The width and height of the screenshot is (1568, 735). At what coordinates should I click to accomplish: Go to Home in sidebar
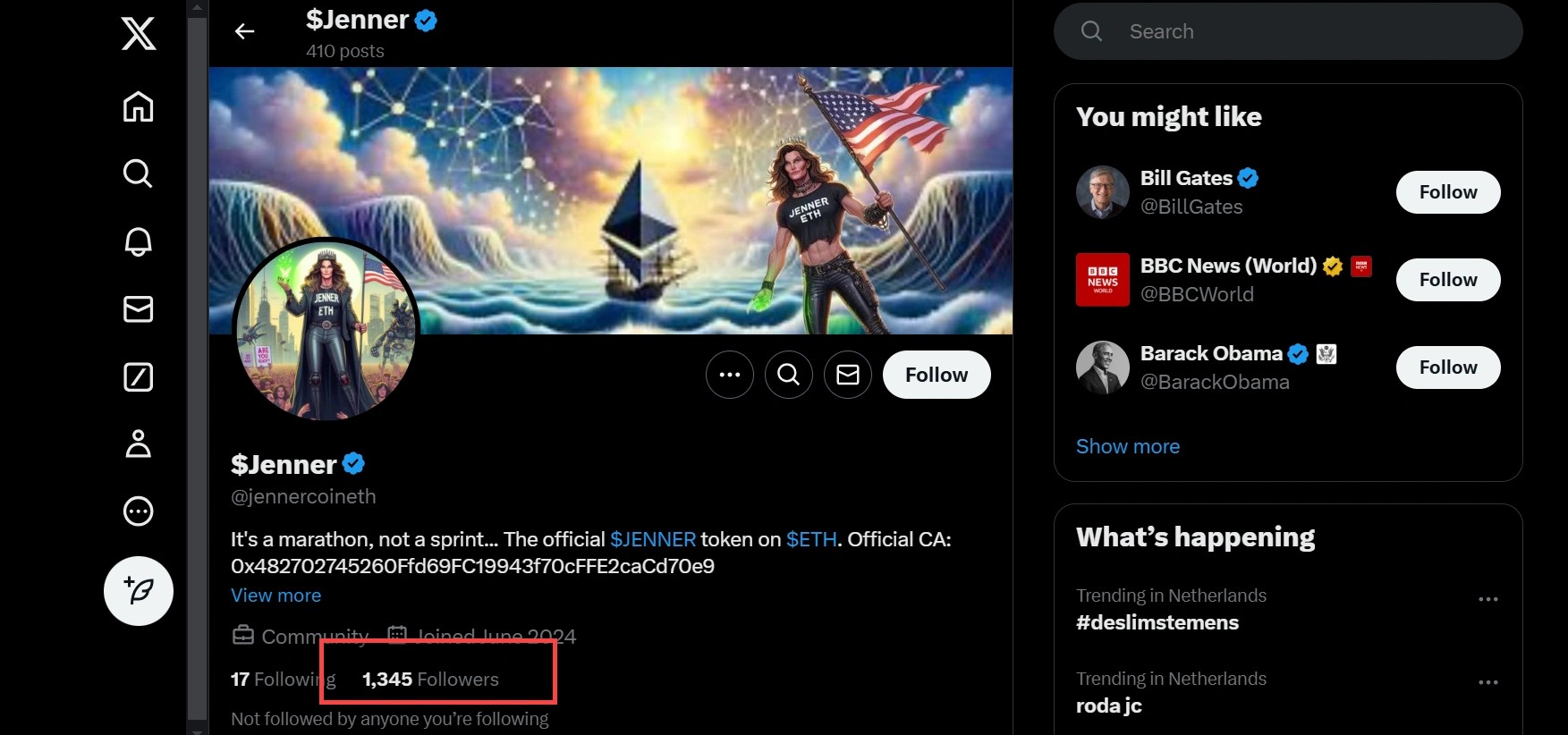pyautogui.click(x=139, y=107)
